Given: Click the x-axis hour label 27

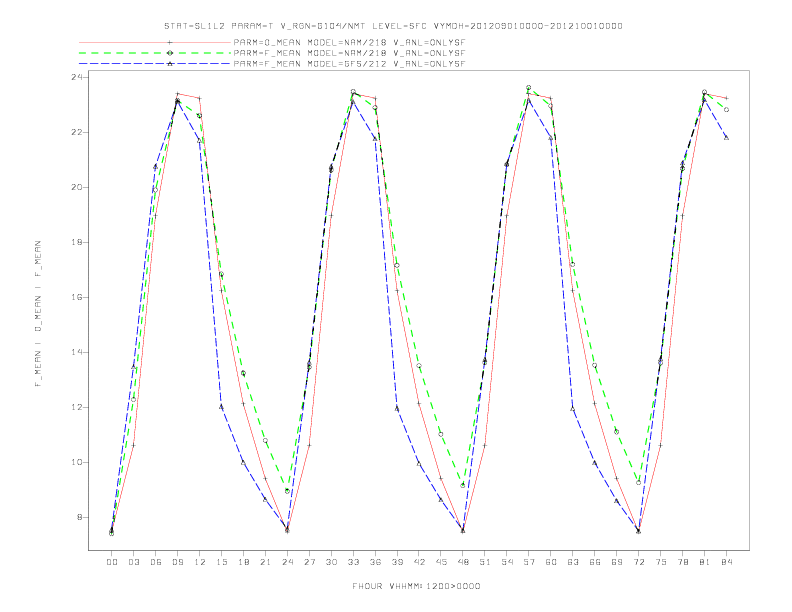Looking at the screenshot, I should click(309, 562).
